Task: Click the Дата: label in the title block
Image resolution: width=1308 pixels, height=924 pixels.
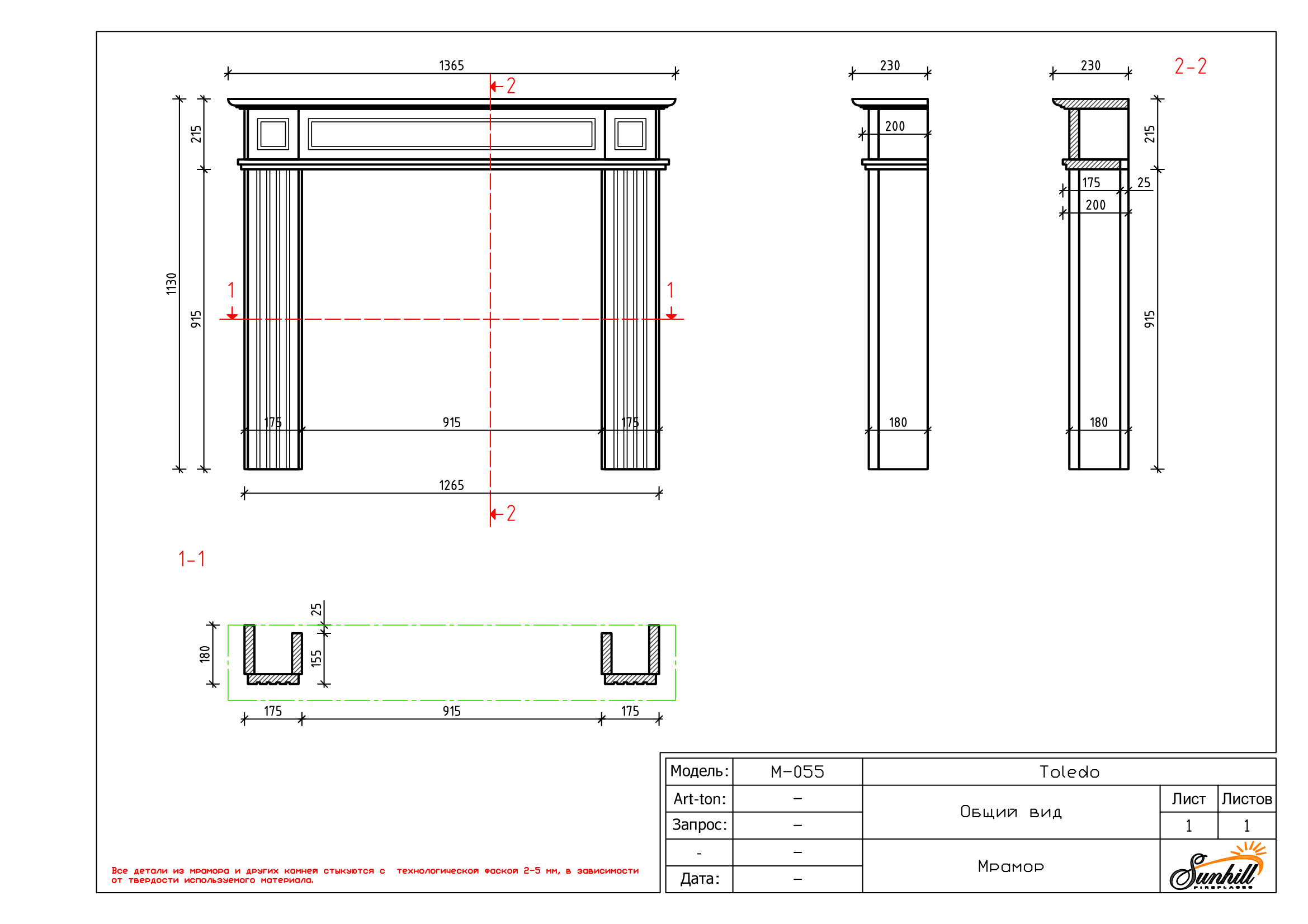Action: pos(699,879)
